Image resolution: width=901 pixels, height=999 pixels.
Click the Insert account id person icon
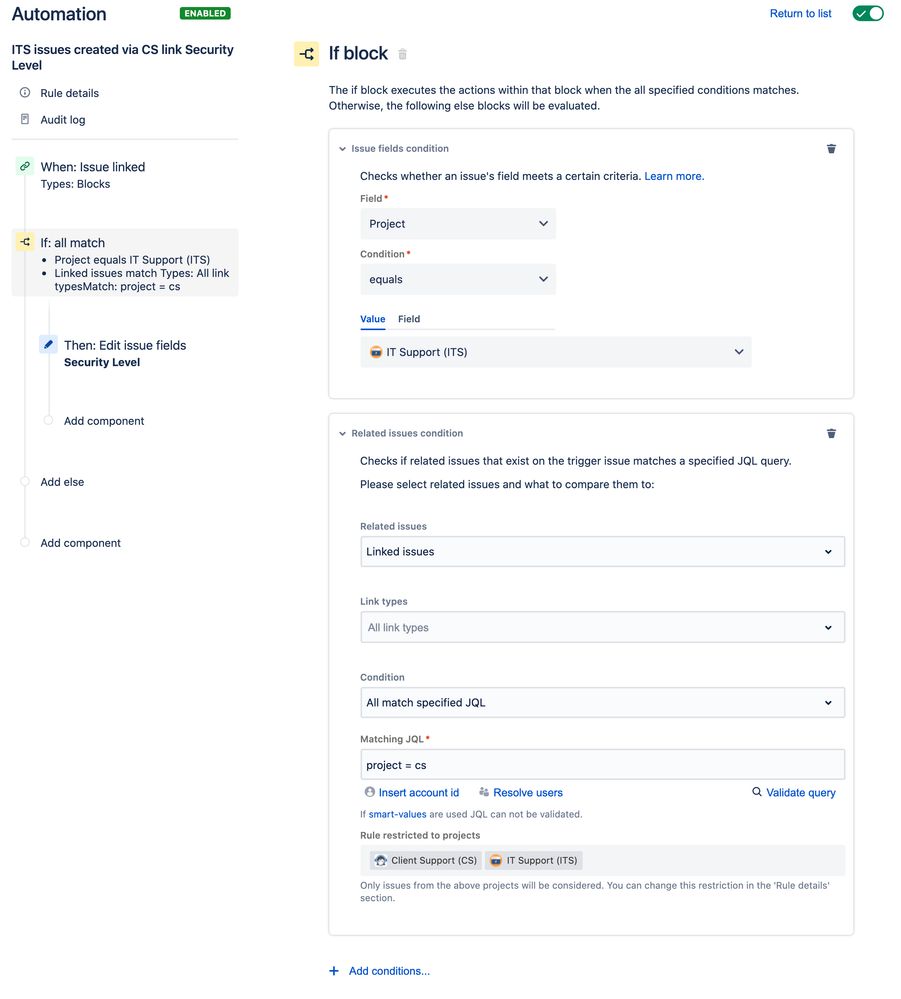click(x=370, y=792)
